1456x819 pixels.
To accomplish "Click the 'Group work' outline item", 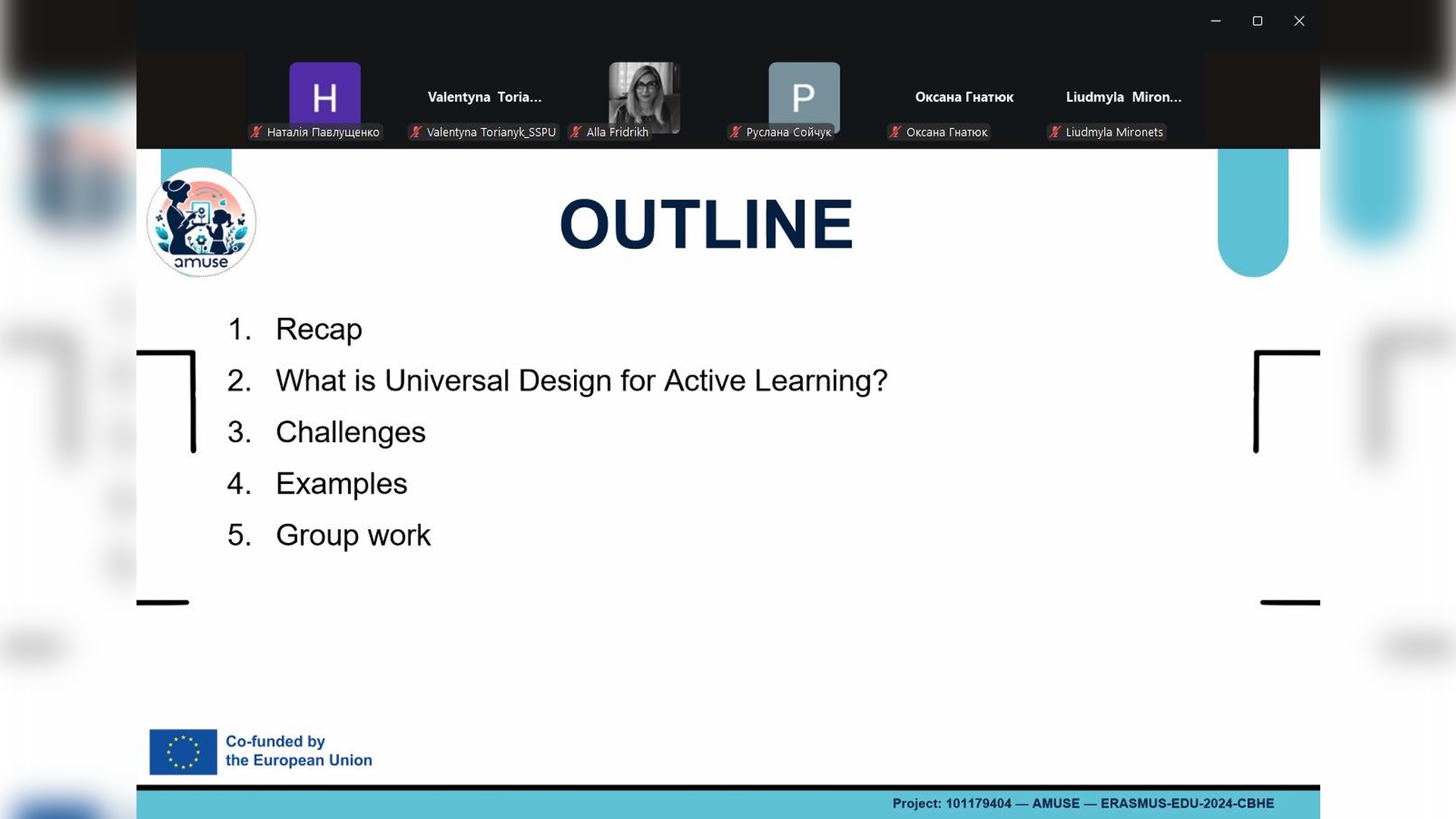I will click(x=353, y=535).
